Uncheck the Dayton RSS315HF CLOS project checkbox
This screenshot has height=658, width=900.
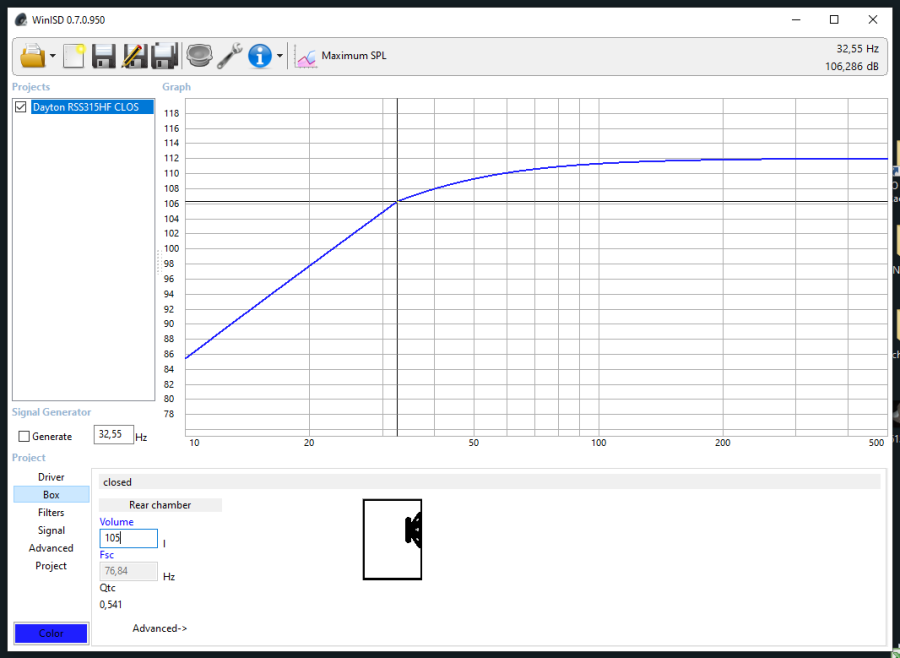coord(21,107)
